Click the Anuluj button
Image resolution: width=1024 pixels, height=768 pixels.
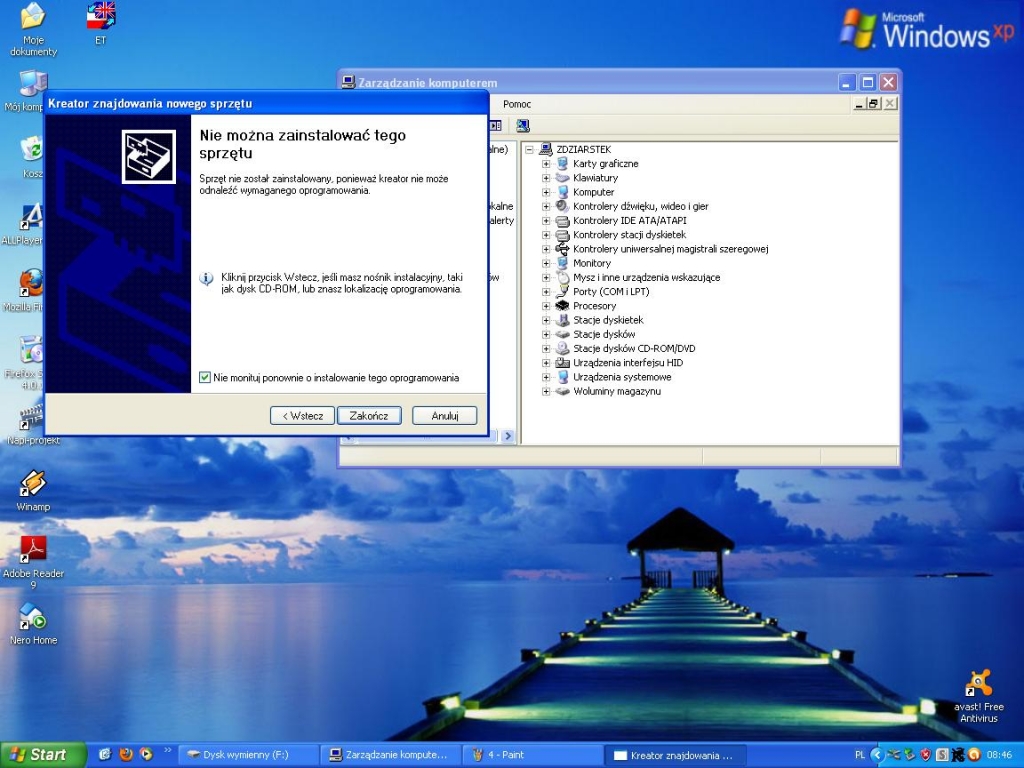[445, 415]
